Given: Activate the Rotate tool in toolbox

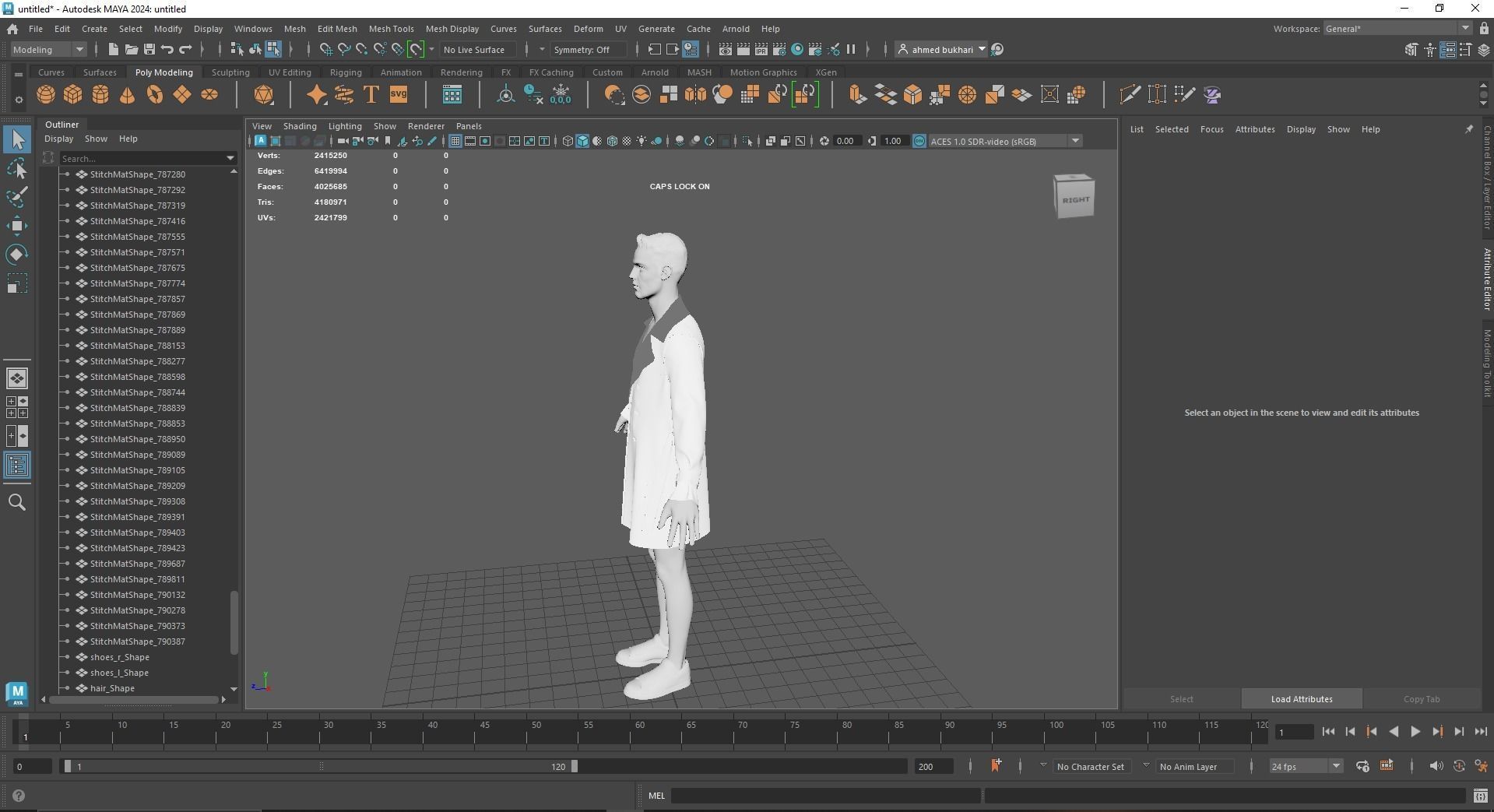Looking at the screenshot, I should [x=16, y=255].
